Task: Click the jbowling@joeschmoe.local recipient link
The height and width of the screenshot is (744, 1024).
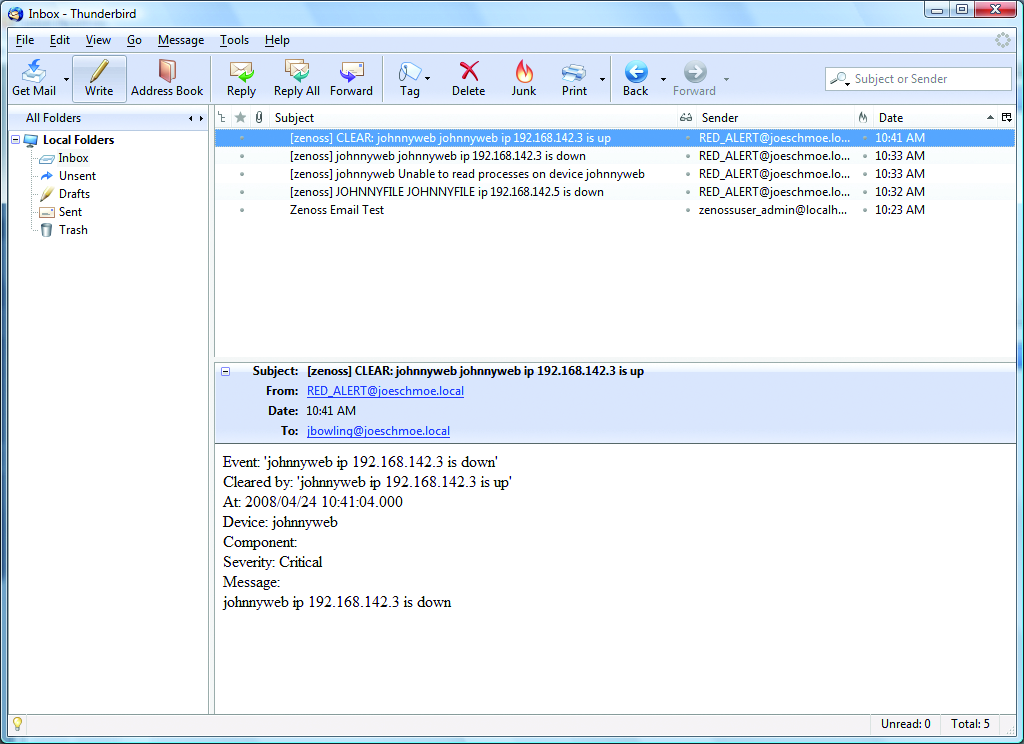Action: click(378, 431)
